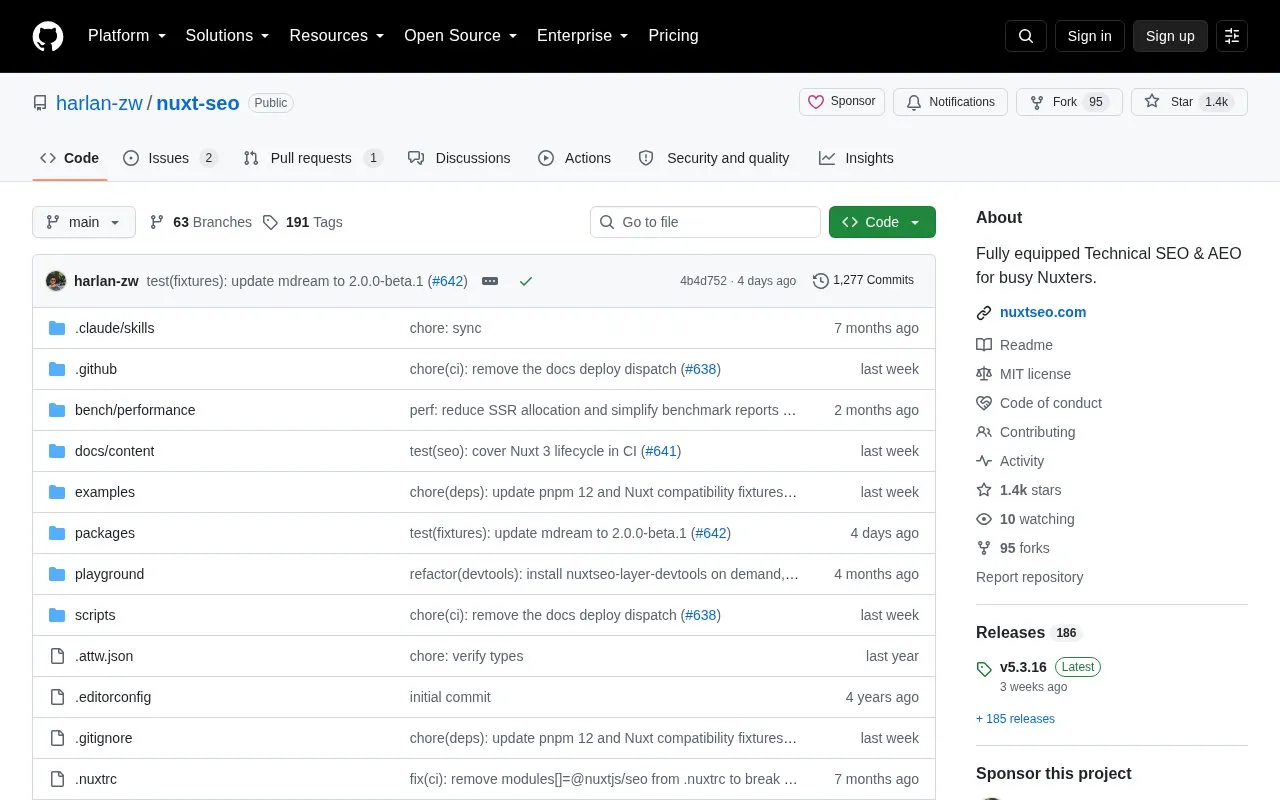This screenshot has width=1280, height=800.
Task: Click the Sign in button
Action: click(x=1090, y=36)
